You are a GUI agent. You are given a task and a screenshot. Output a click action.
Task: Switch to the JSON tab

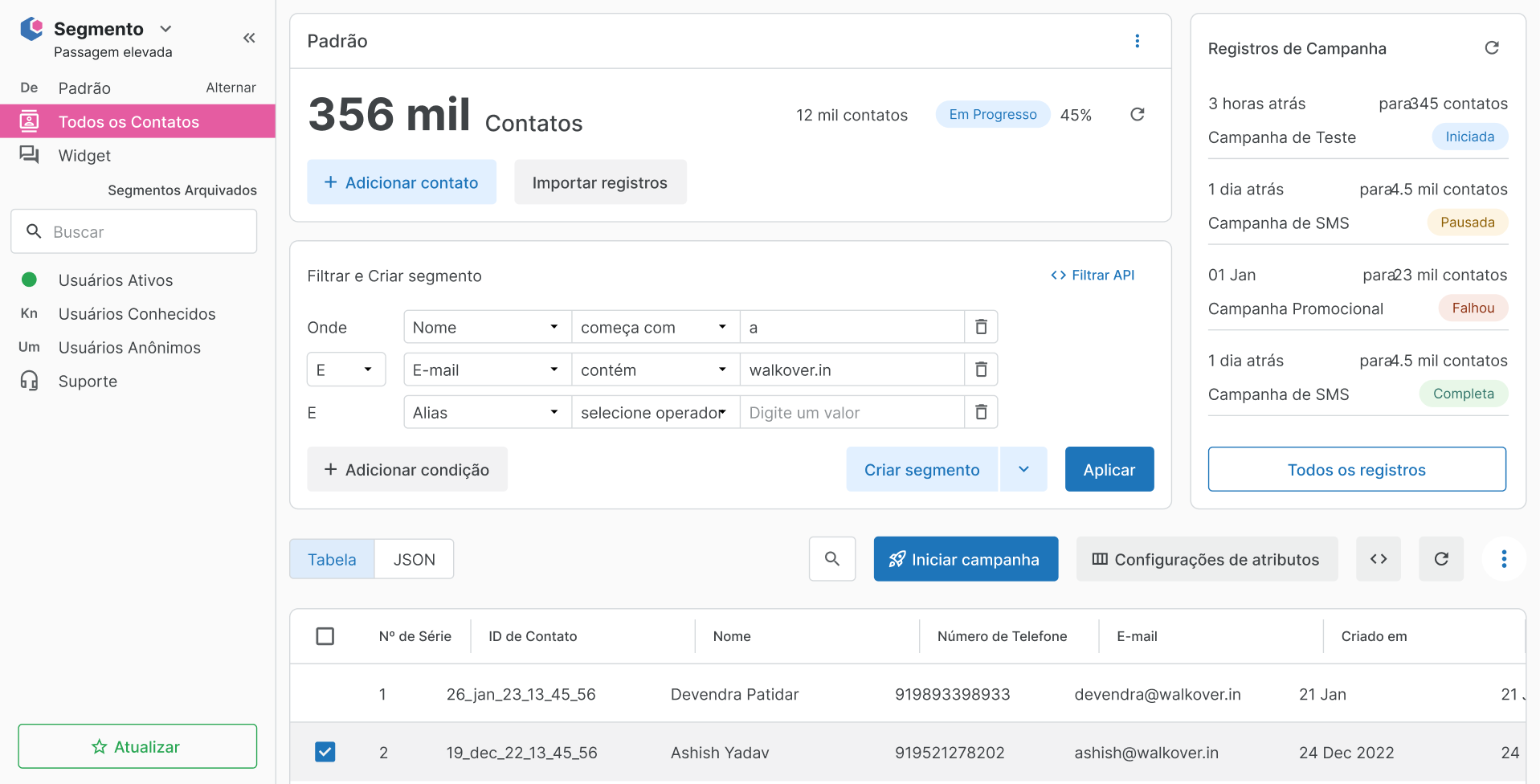point(414,559)
